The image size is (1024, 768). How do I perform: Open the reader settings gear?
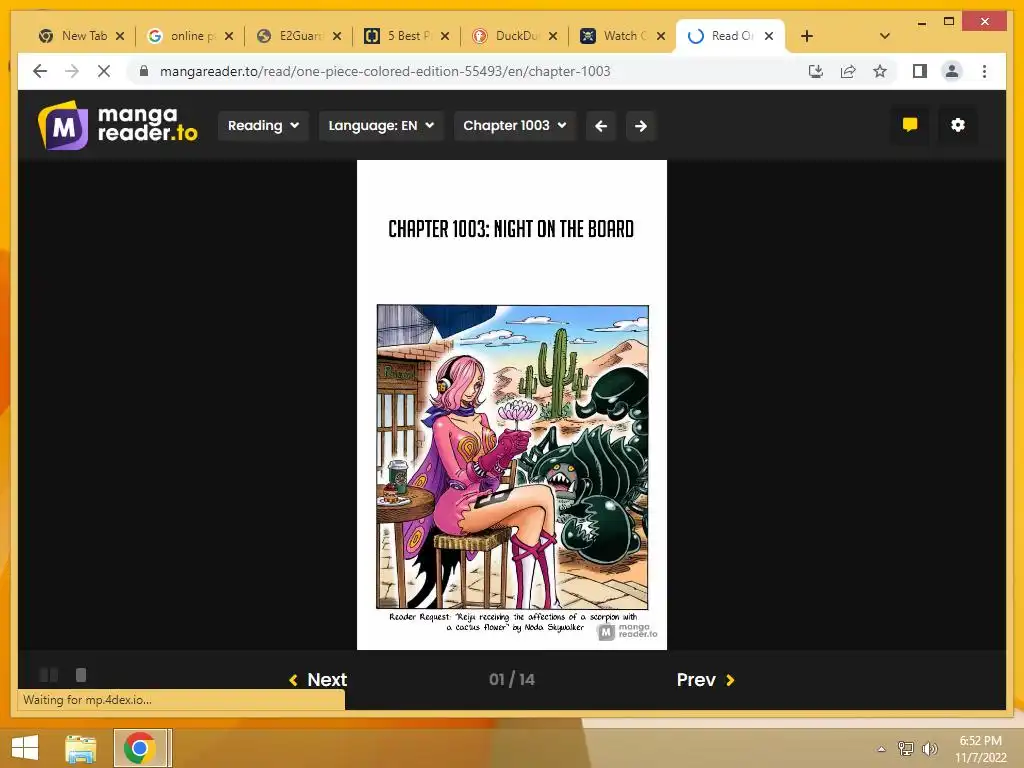pyautogui.click(x=957, y=125)
